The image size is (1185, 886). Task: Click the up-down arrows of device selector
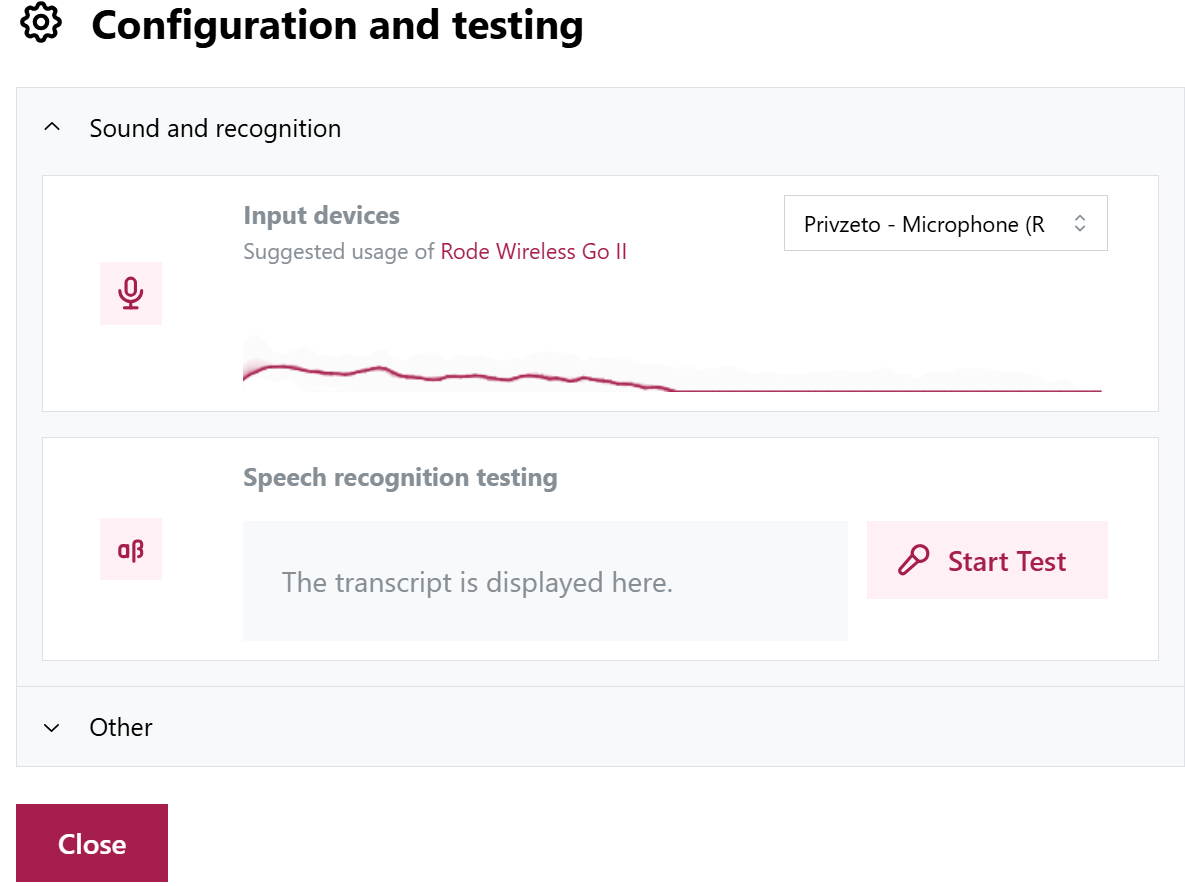click(x=1080, y=224)
